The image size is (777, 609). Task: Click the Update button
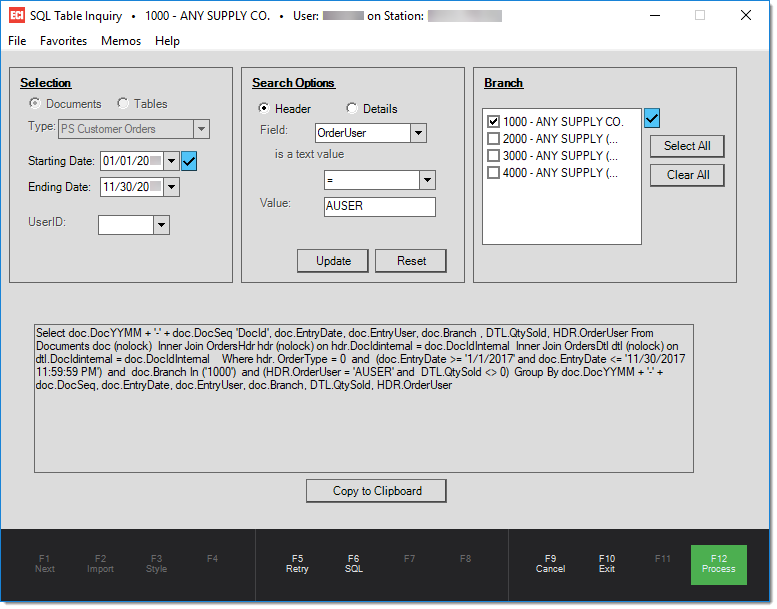[333, 261]
